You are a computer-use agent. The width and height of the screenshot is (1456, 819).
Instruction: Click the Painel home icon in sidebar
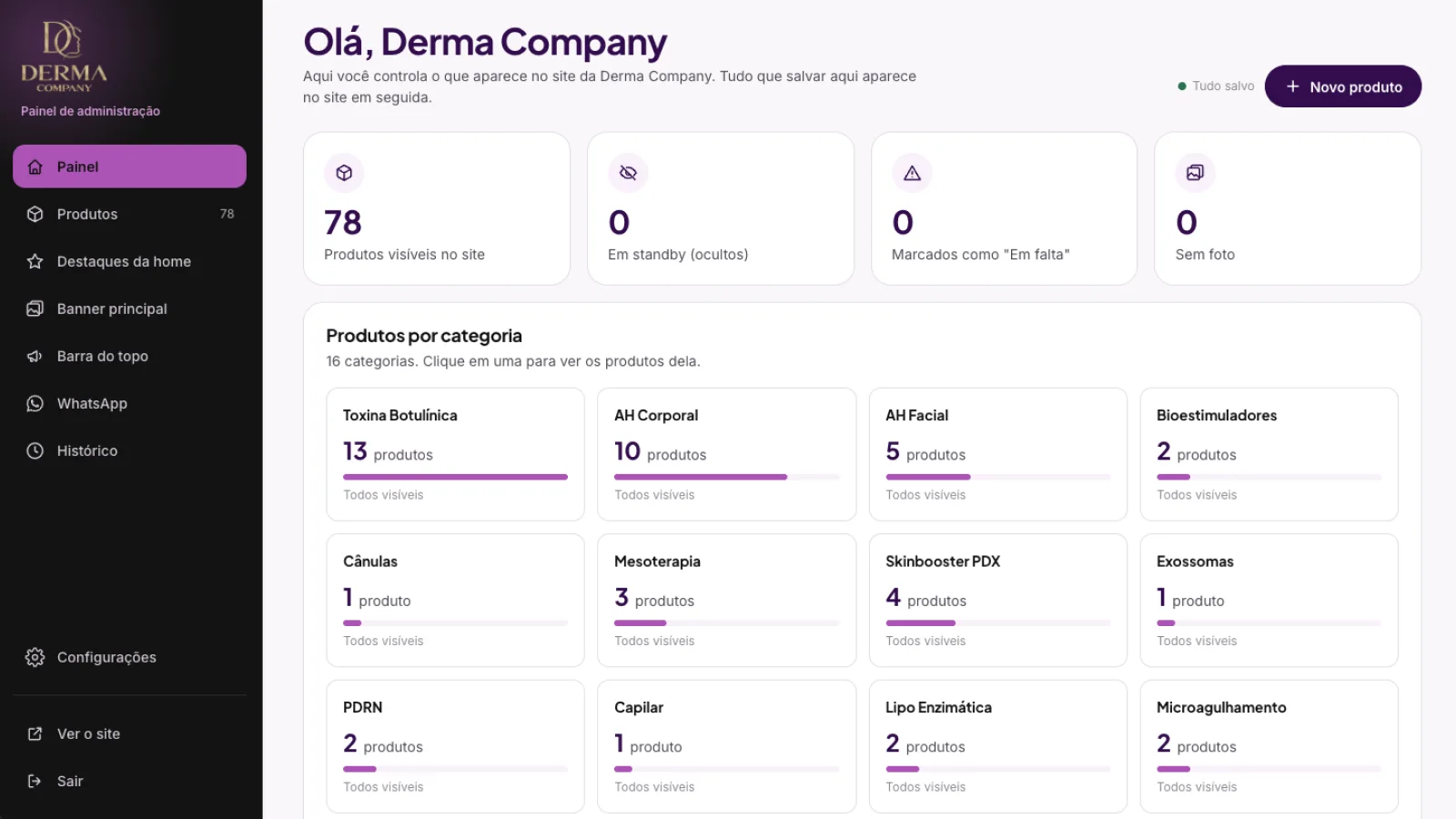pos(35,167)
